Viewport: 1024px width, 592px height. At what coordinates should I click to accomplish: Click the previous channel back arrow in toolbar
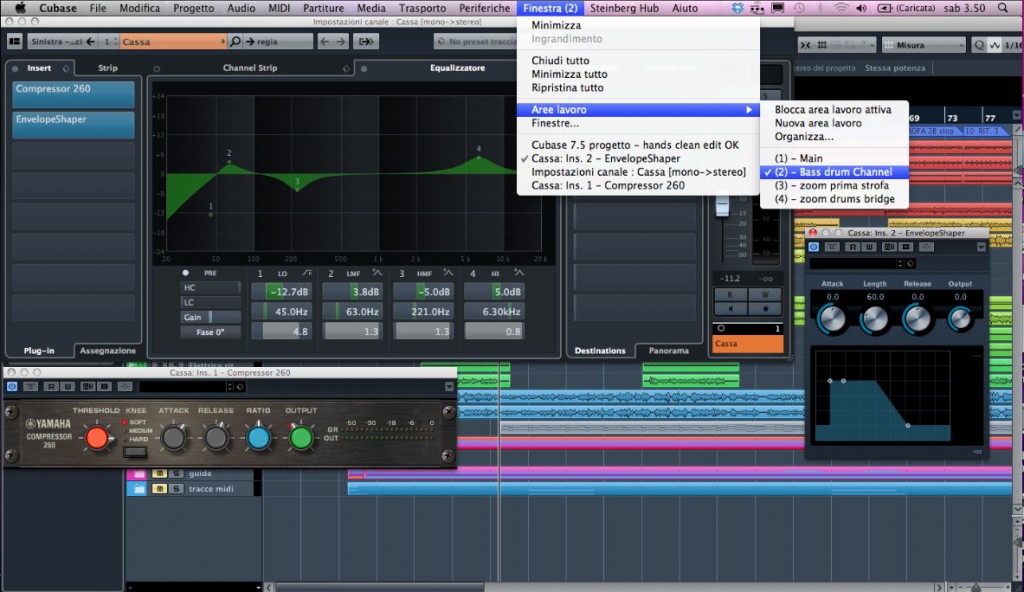click(x=325, y=41)
